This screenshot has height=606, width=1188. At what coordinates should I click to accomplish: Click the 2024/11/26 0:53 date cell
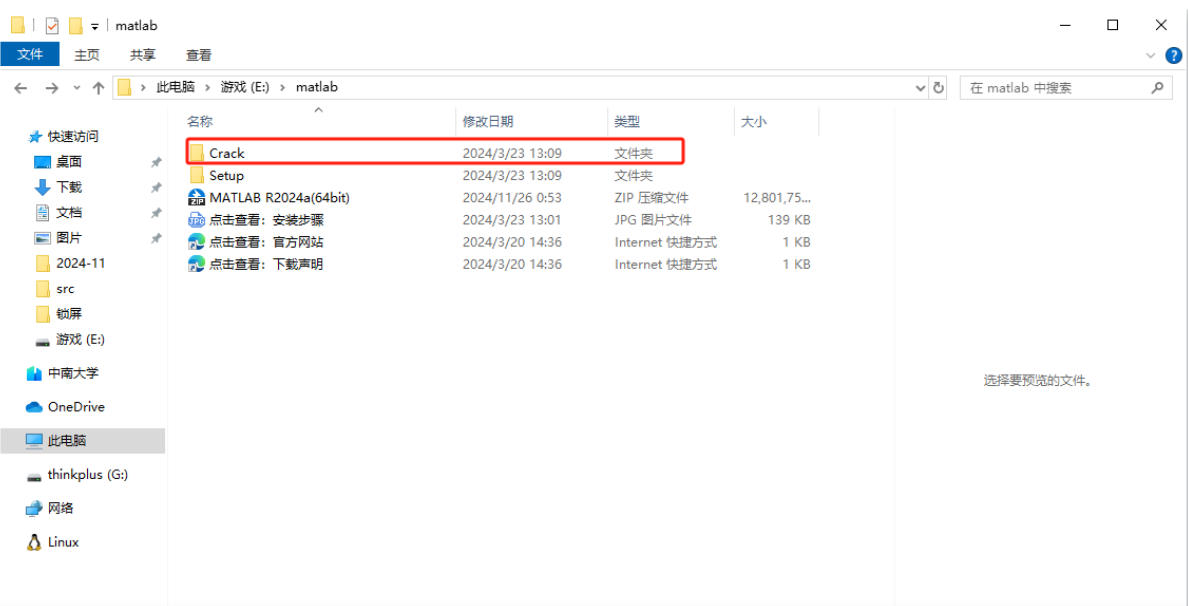(512, 198)
